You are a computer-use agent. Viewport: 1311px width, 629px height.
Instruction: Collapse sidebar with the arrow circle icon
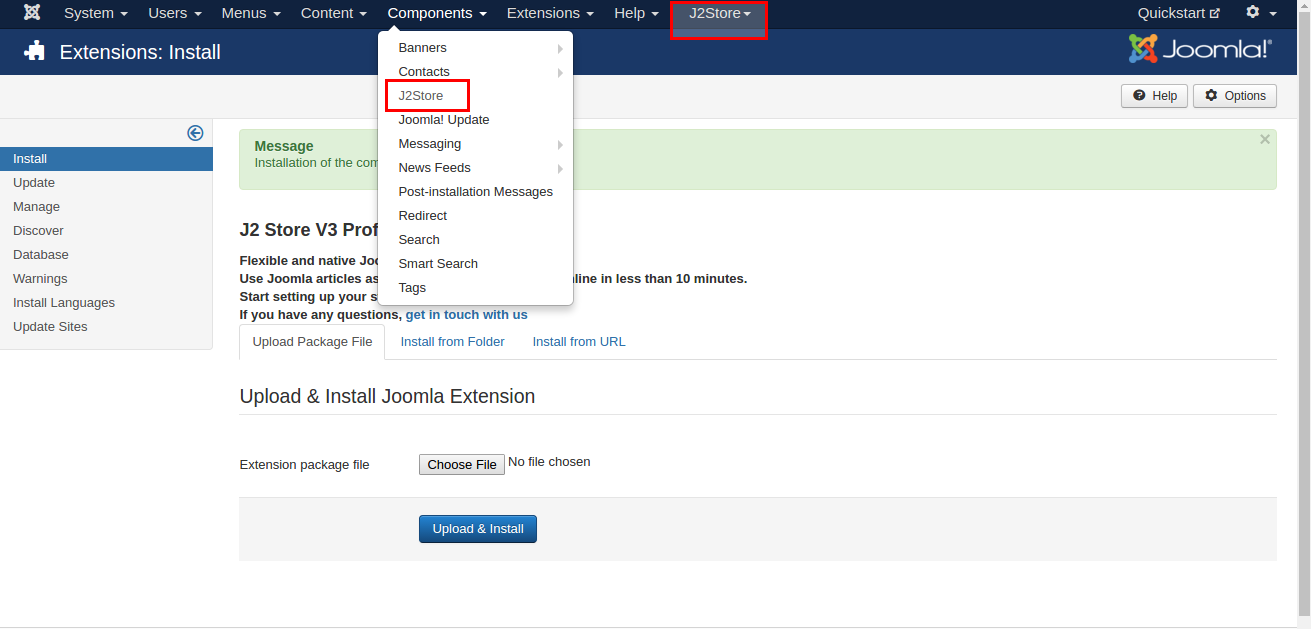[x=195, y=133]
